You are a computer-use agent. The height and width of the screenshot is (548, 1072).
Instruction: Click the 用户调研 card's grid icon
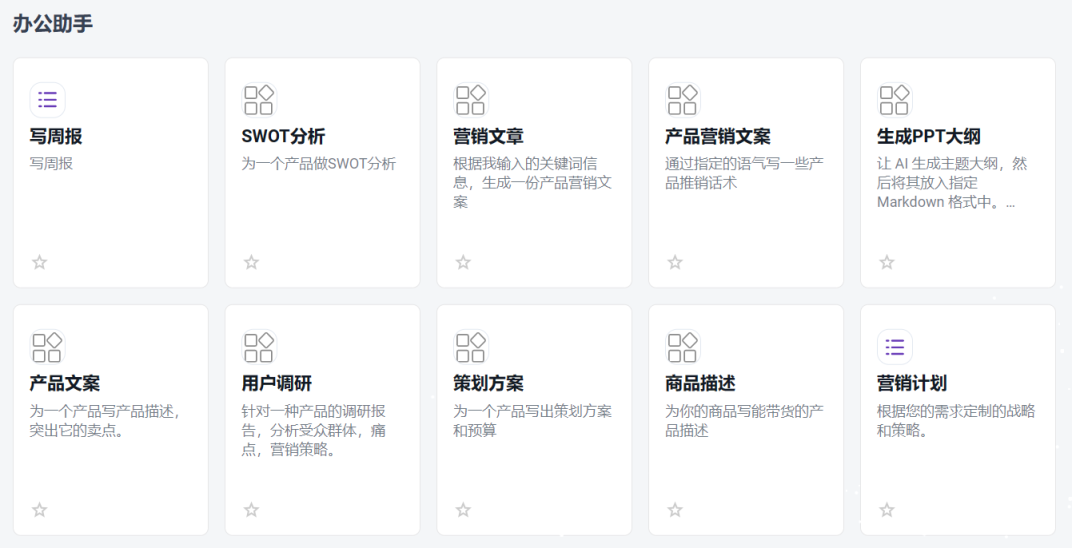[x=259, y=347]
